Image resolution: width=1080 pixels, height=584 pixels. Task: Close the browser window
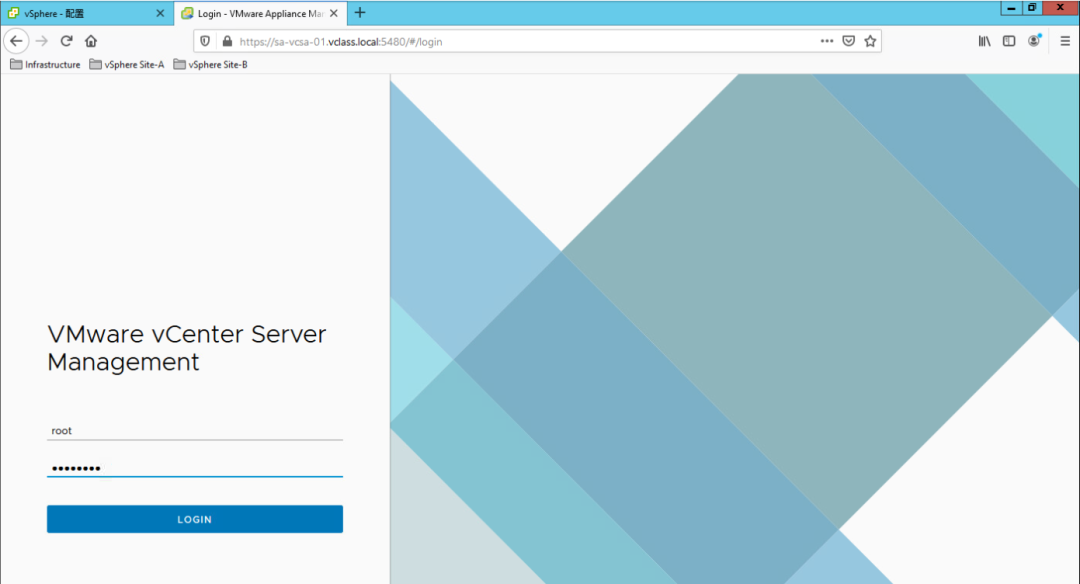click(x=1061, y=8)
